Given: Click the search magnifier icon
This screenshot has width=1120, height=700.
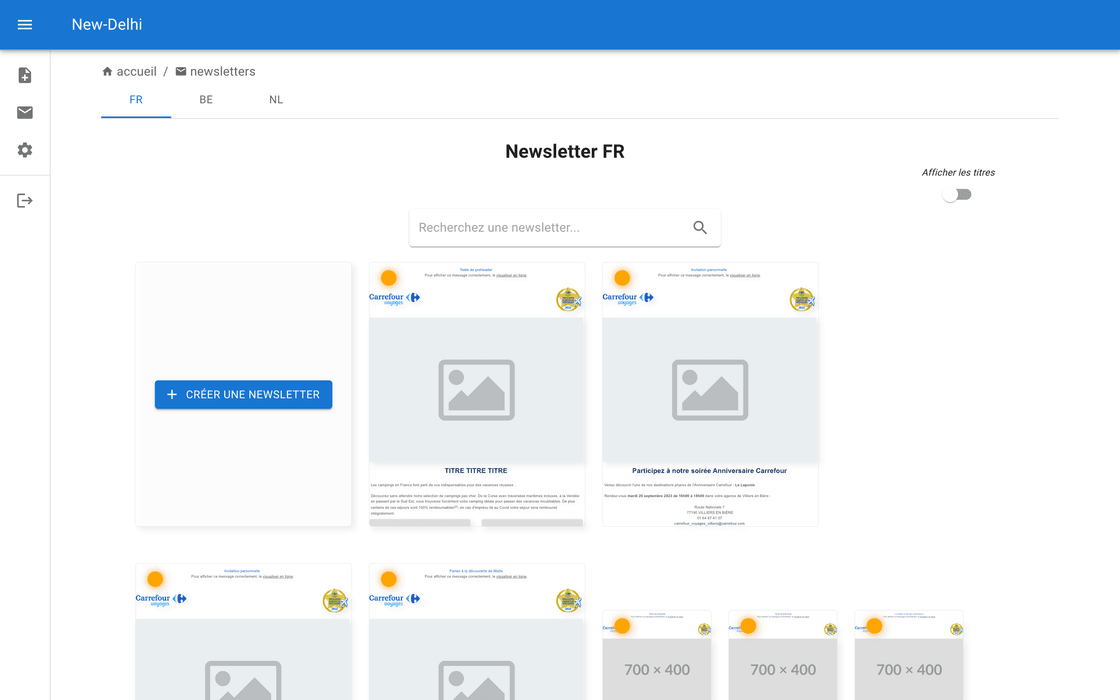Looking at the screenshot, I should (x=700, y=228).
